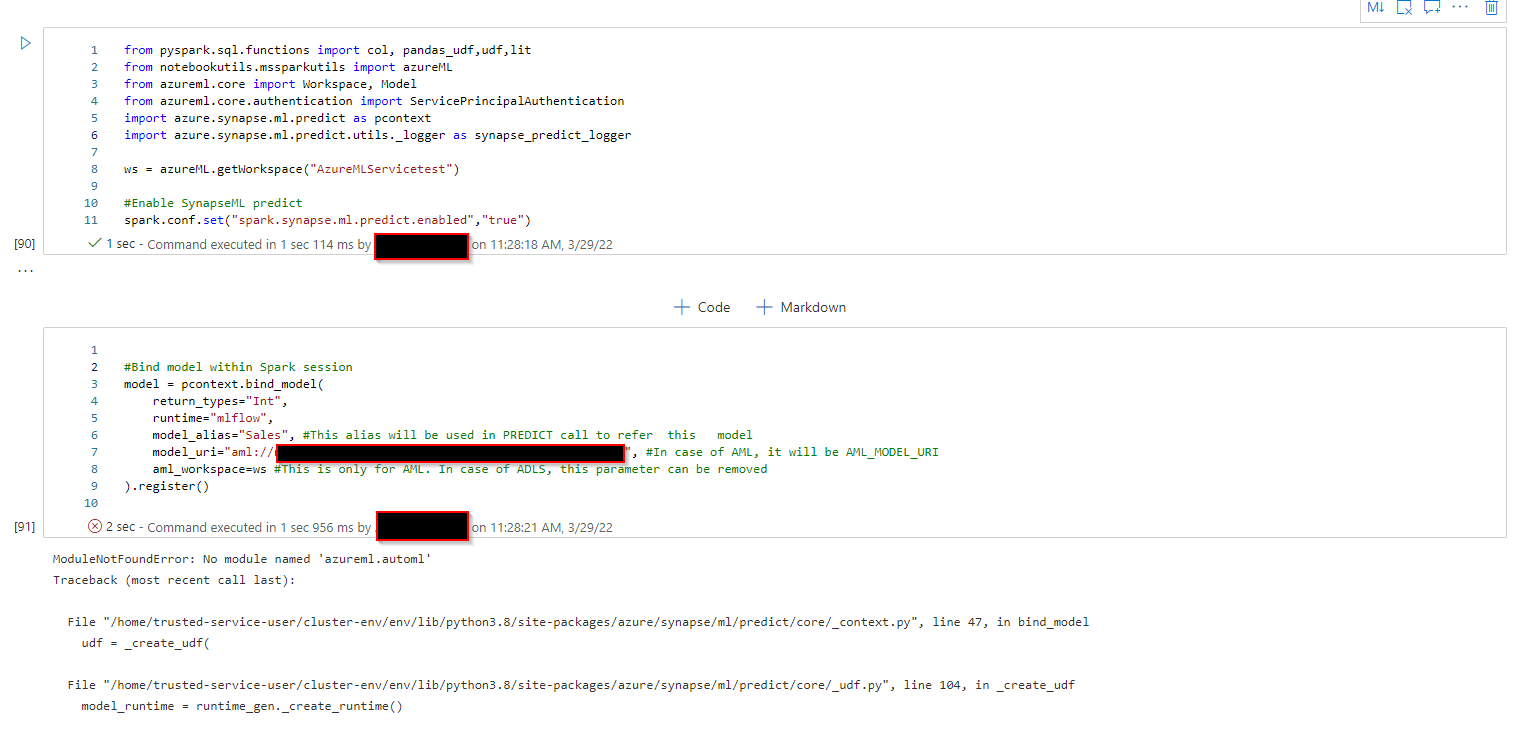Convert cell to Markdown with M↓ icon
This screenshot has height=743, width=1523.
1376,8
